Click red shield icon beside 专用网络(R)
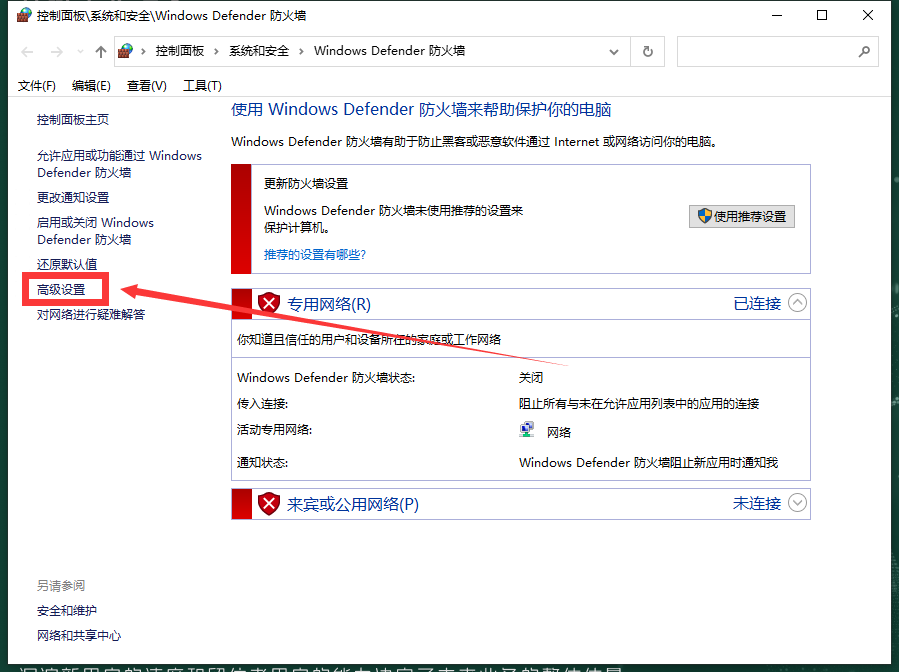This screenshot has height=672, width=899. 268,303
